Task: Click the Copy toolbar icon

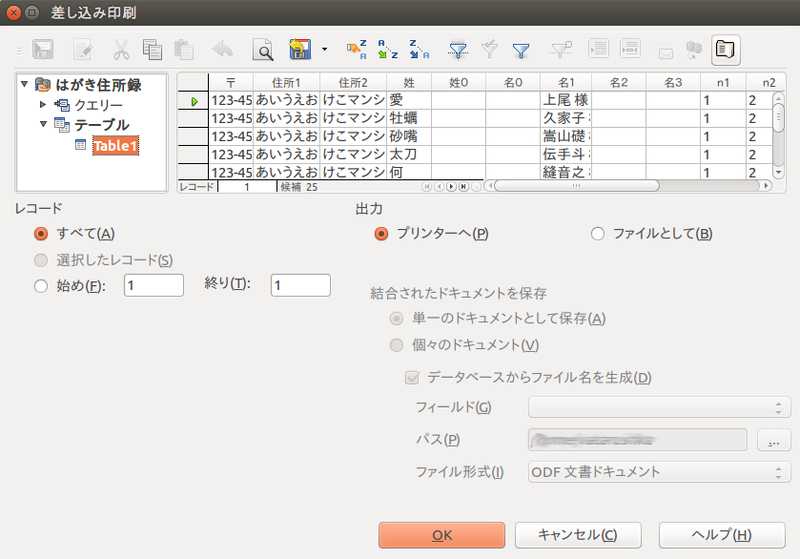Action: coord(152,49)
